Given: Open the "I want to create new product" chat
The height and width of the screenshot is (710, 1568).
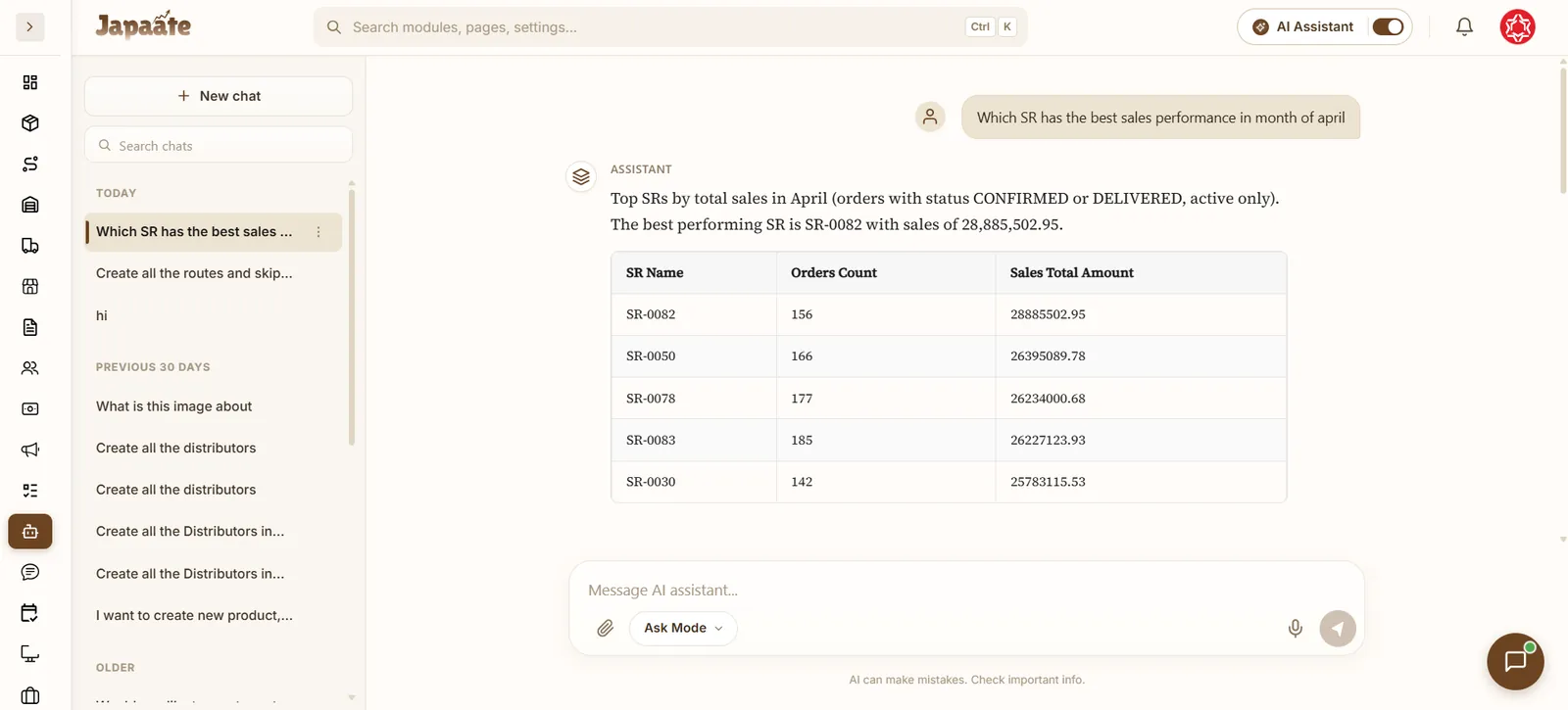Looking at the screenshot, I should (194, 615).
